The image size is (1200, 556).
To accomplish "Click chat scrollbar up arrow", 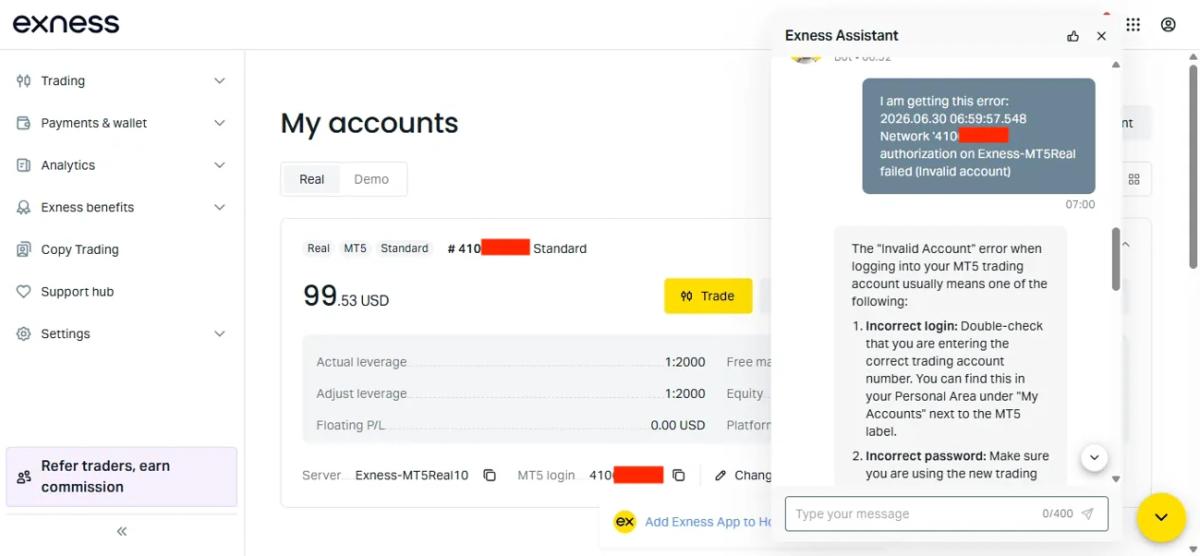I will 1116,65.
